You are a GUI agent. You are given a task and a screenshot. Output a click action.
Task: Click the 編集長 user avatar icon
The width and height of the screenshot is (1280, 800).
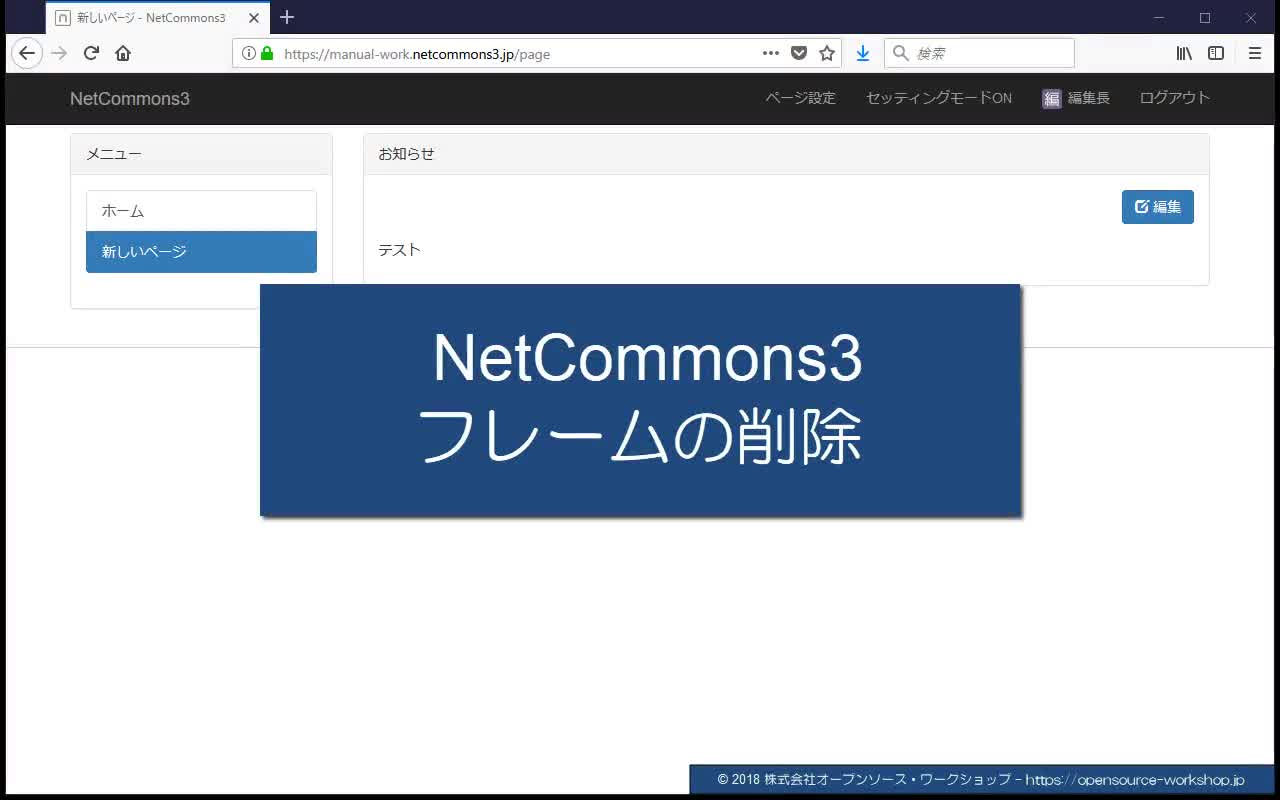(x=1052, y=98)
